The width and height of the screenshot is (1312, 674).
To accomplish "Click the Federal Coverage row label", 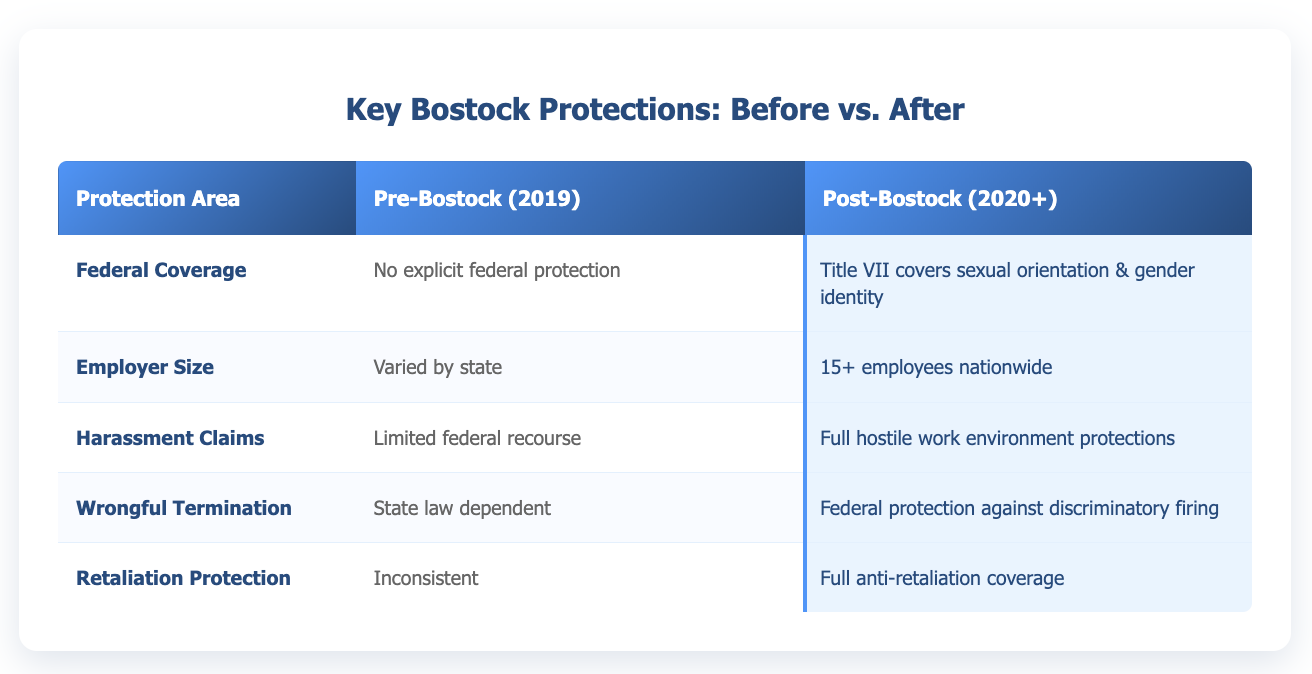I will point(161,270).
